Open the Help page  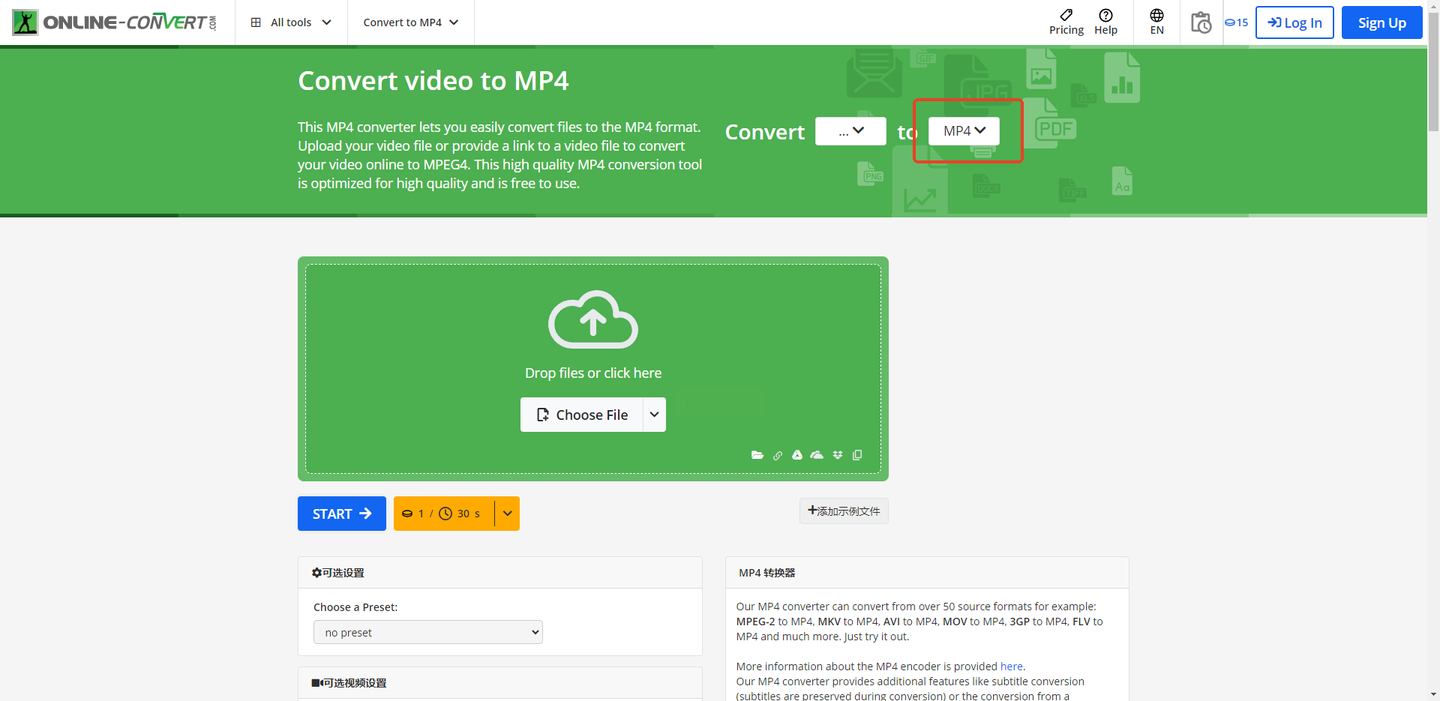1105,22
